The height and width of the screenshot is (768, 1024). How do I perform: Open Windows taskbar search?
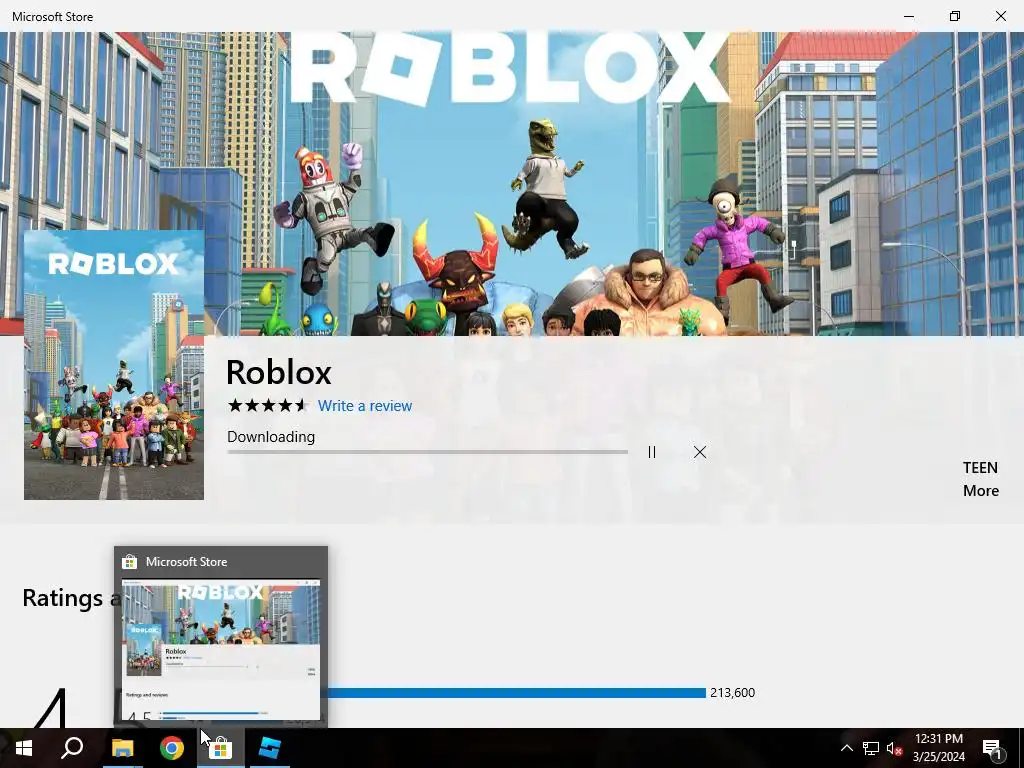72,748
